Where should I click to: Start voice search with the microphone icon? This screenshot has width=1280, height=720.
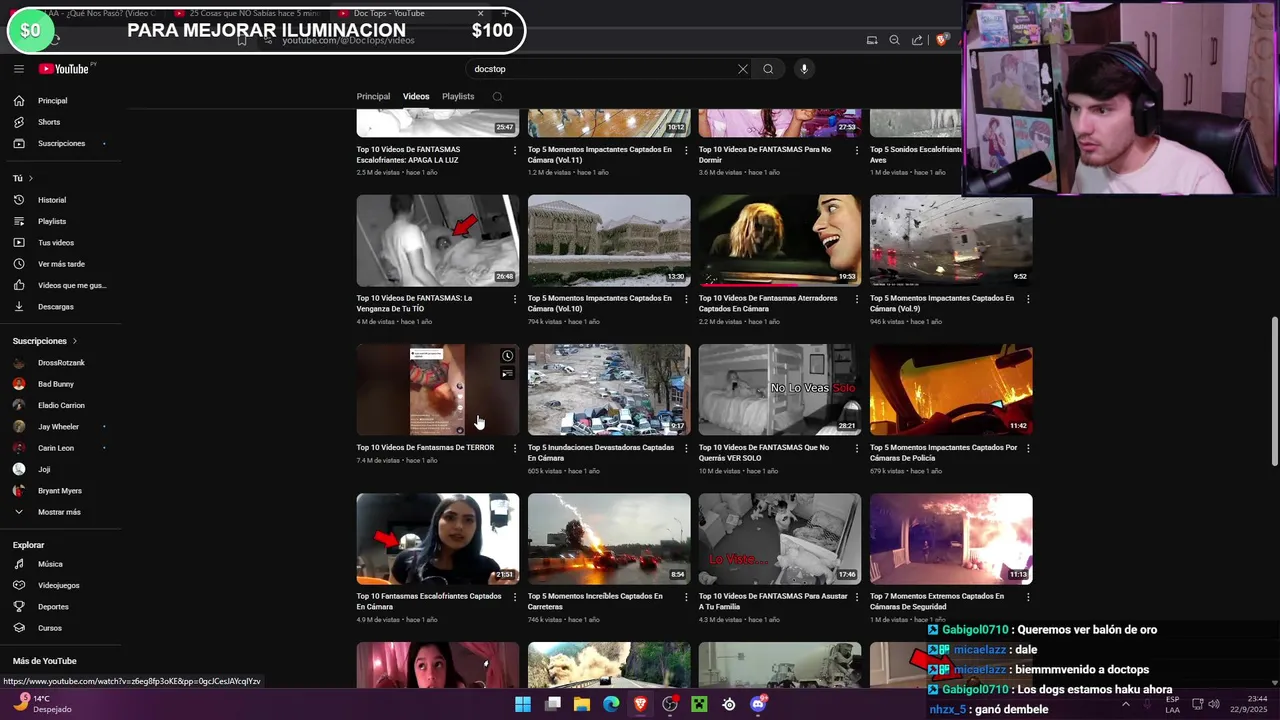coord(804,69)
